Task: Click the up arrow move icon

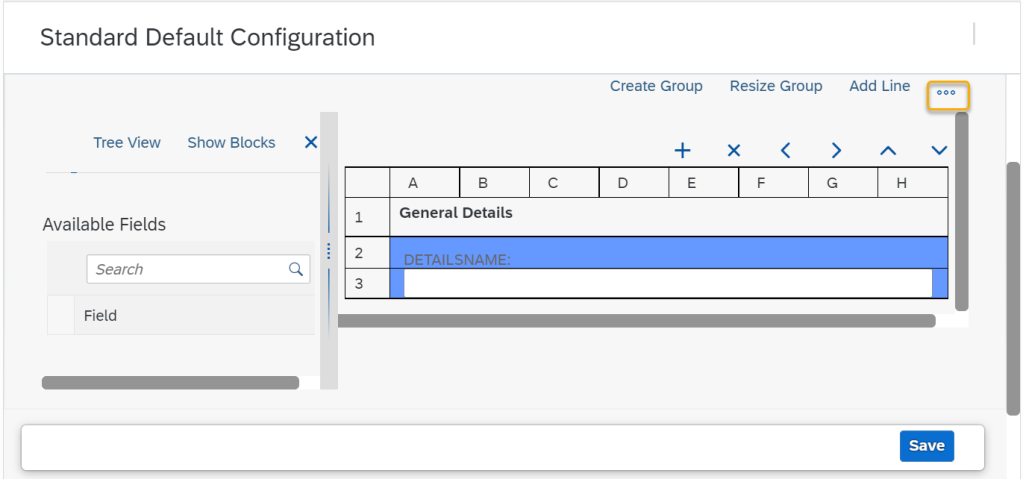Action: (x=888, y=151)
